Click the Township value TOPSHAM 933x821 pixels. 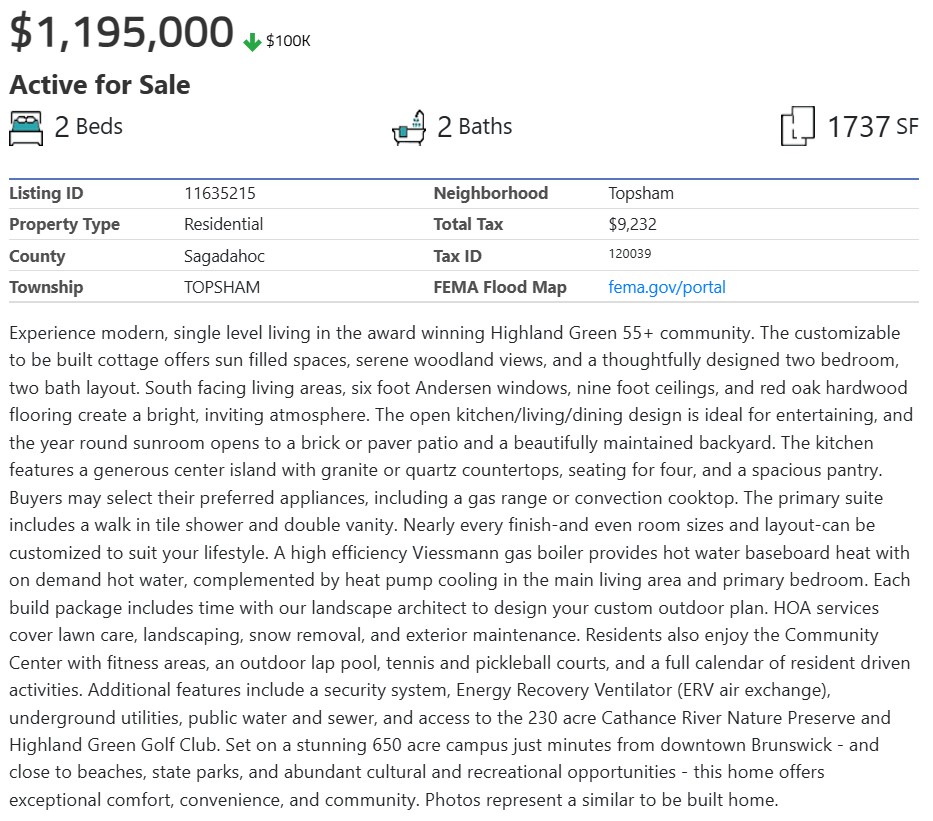coord(221,287)
